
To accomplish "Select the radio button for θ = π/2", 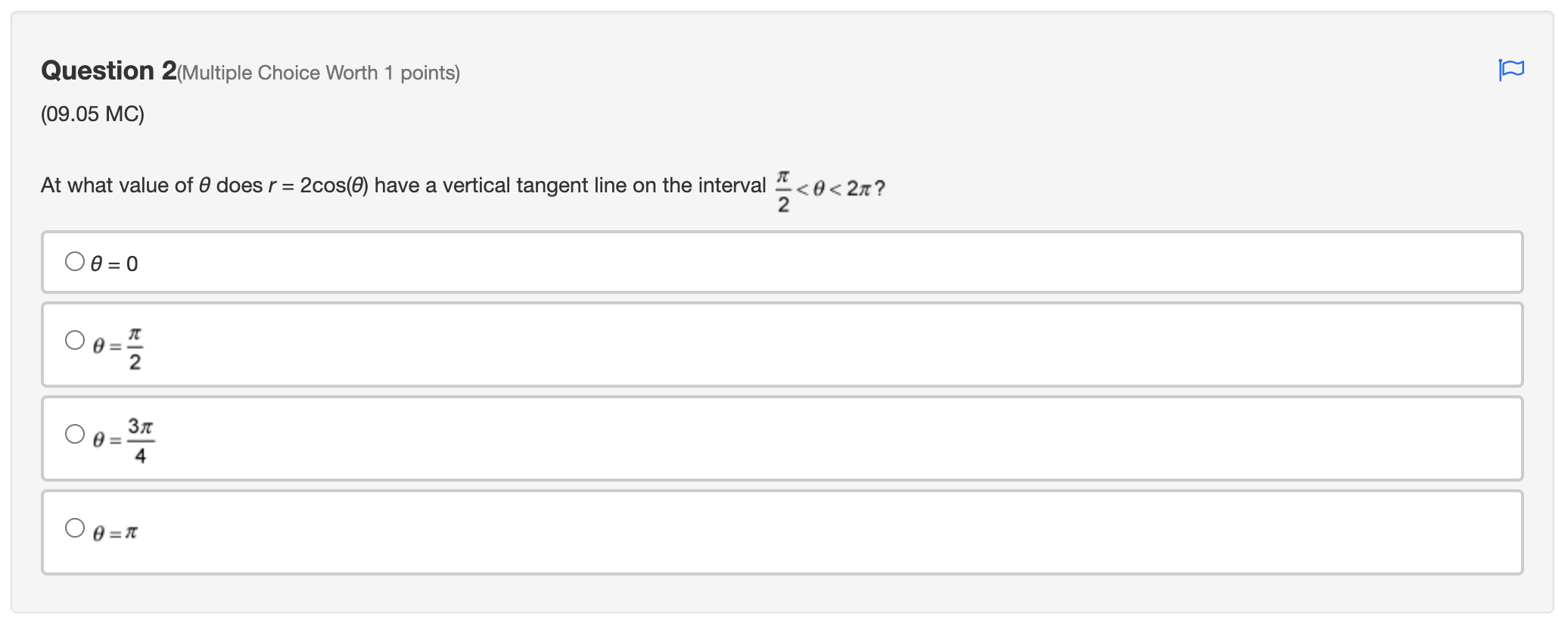I will pos(75,341).
